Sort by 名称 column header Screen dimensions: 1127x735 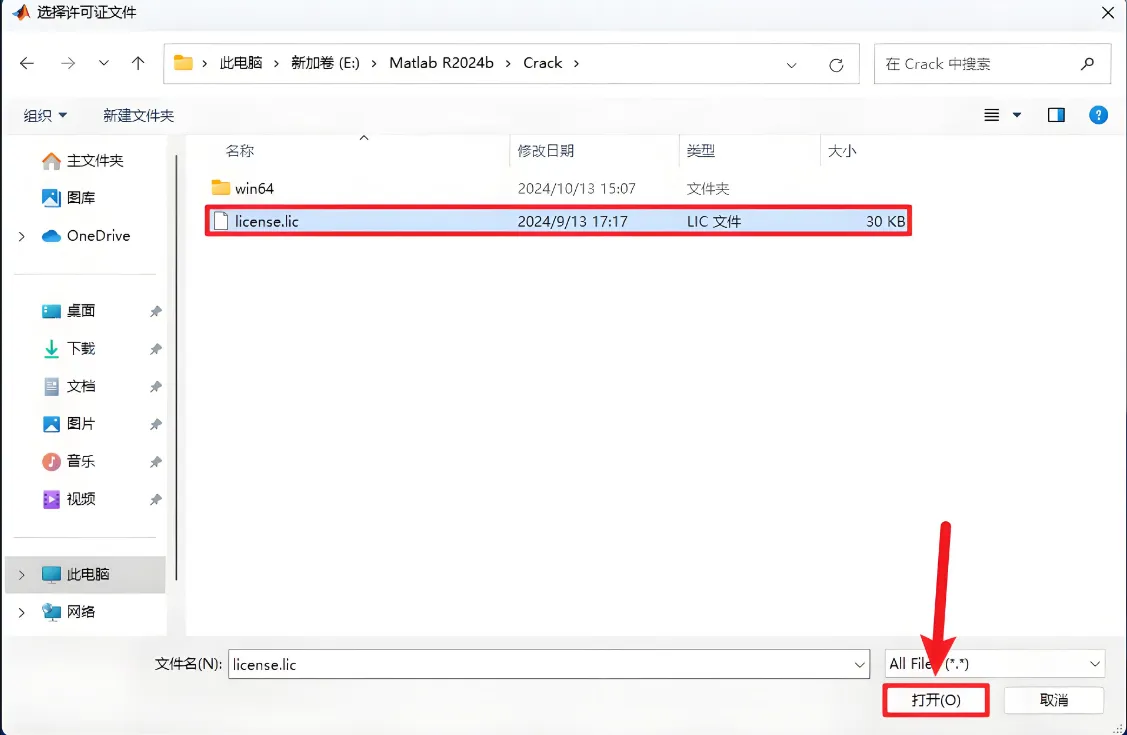point(239,151)
